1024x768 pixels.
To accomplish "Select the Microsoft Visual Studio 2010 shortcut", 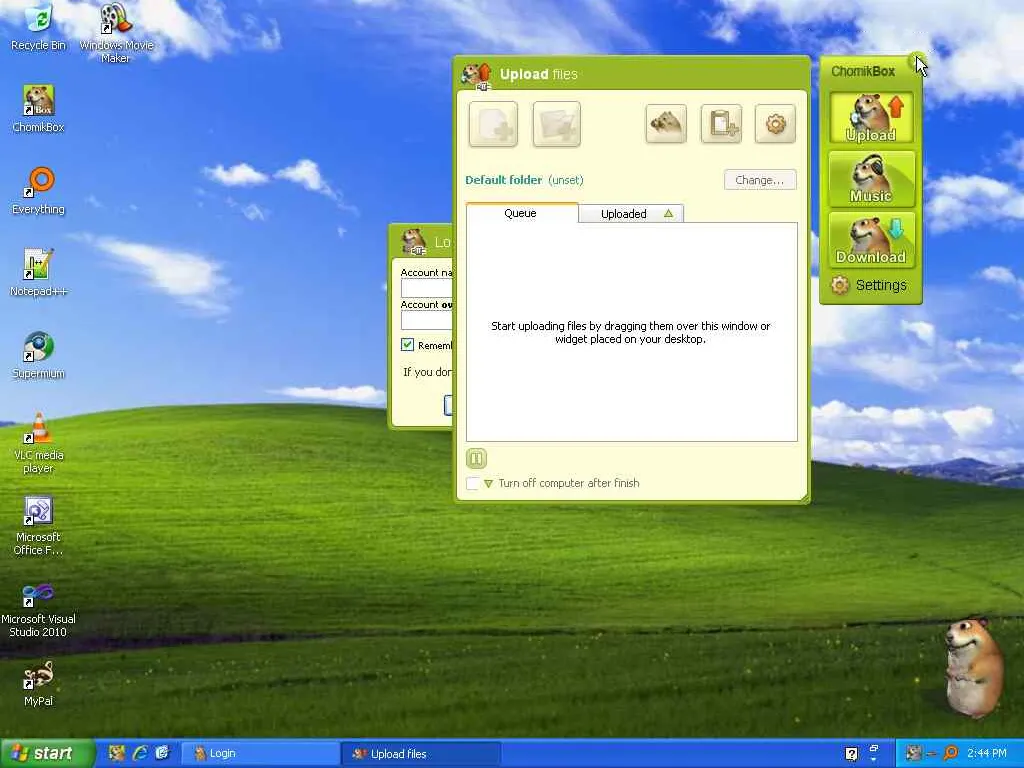I will coord(39,608).
